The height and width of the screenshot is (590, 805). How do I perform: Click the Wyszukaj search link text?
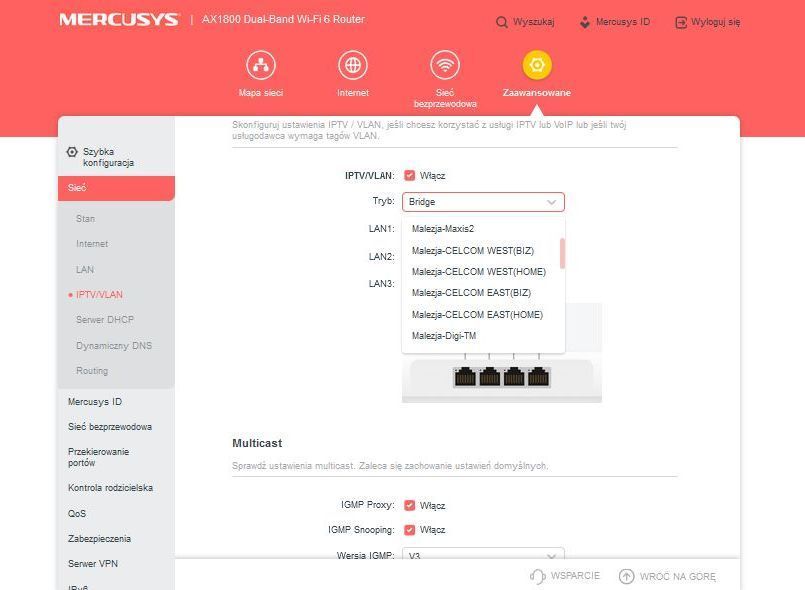coord(533,22)
